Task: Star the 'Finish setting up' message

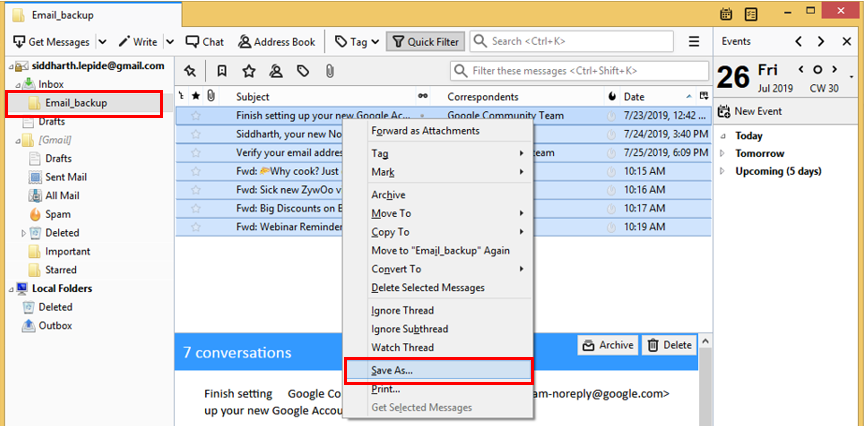Action: pos(195,116)
